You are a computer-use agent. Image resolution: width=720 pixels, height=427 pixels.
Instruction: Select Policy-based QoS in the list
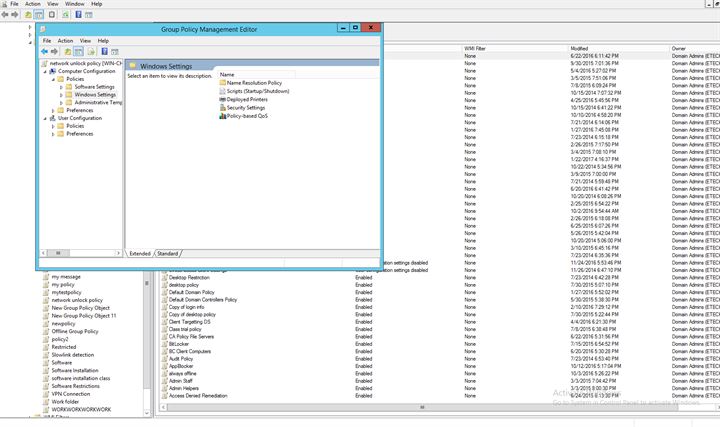pyautogui.click(x=246, y=116)
